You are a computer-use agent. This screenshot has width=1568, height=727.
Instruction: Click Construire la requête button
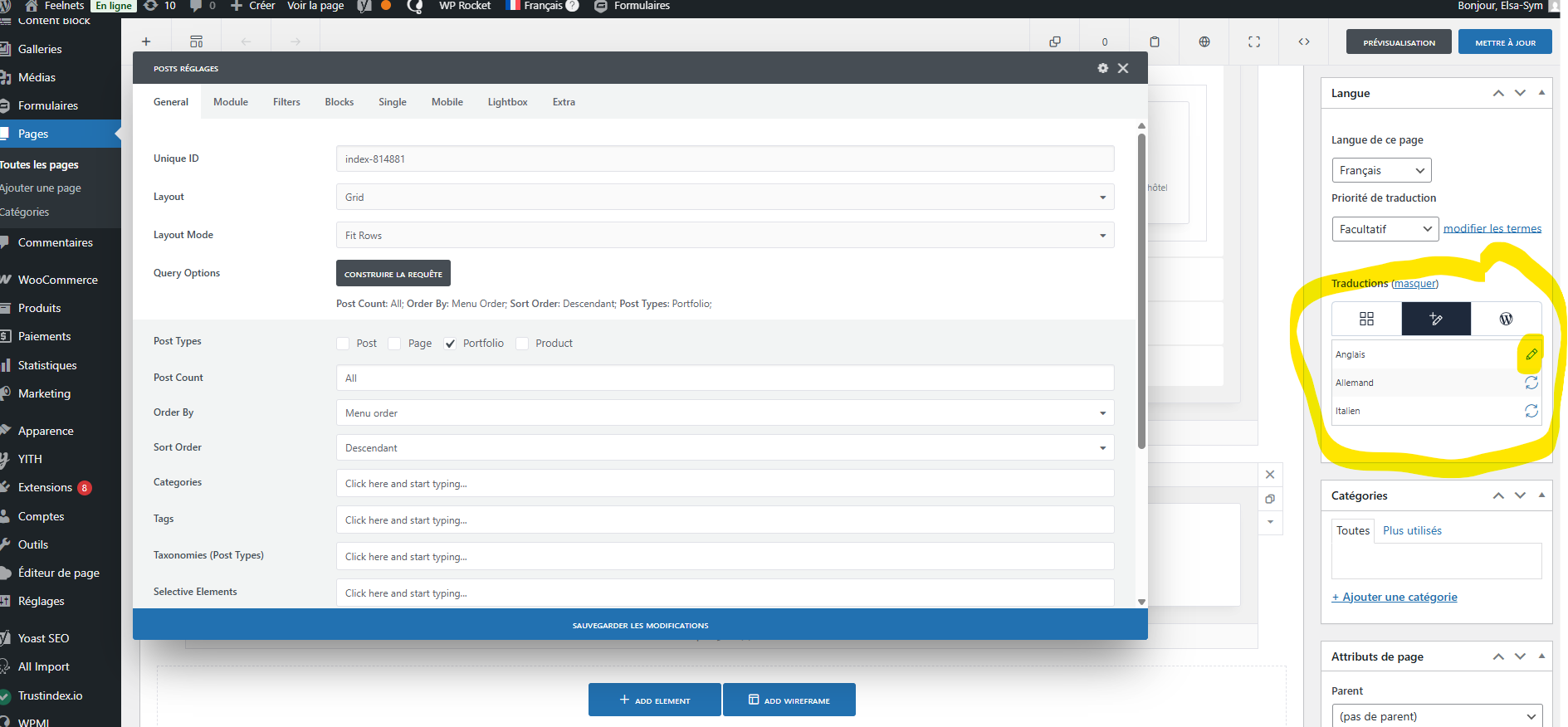[393, 274]
